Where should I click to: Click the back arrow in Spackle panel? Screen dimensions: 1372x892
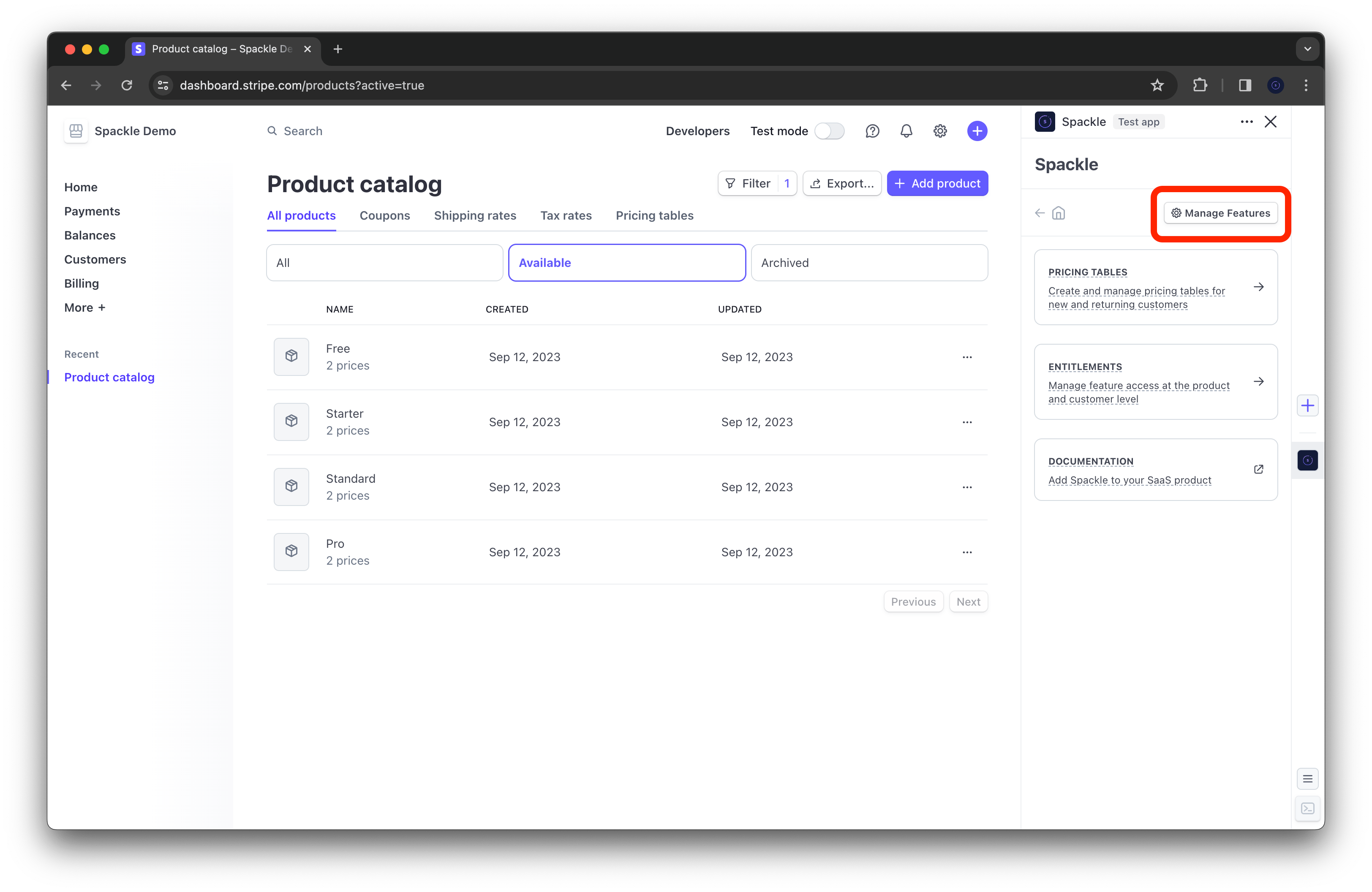(x=1040, y=212)
